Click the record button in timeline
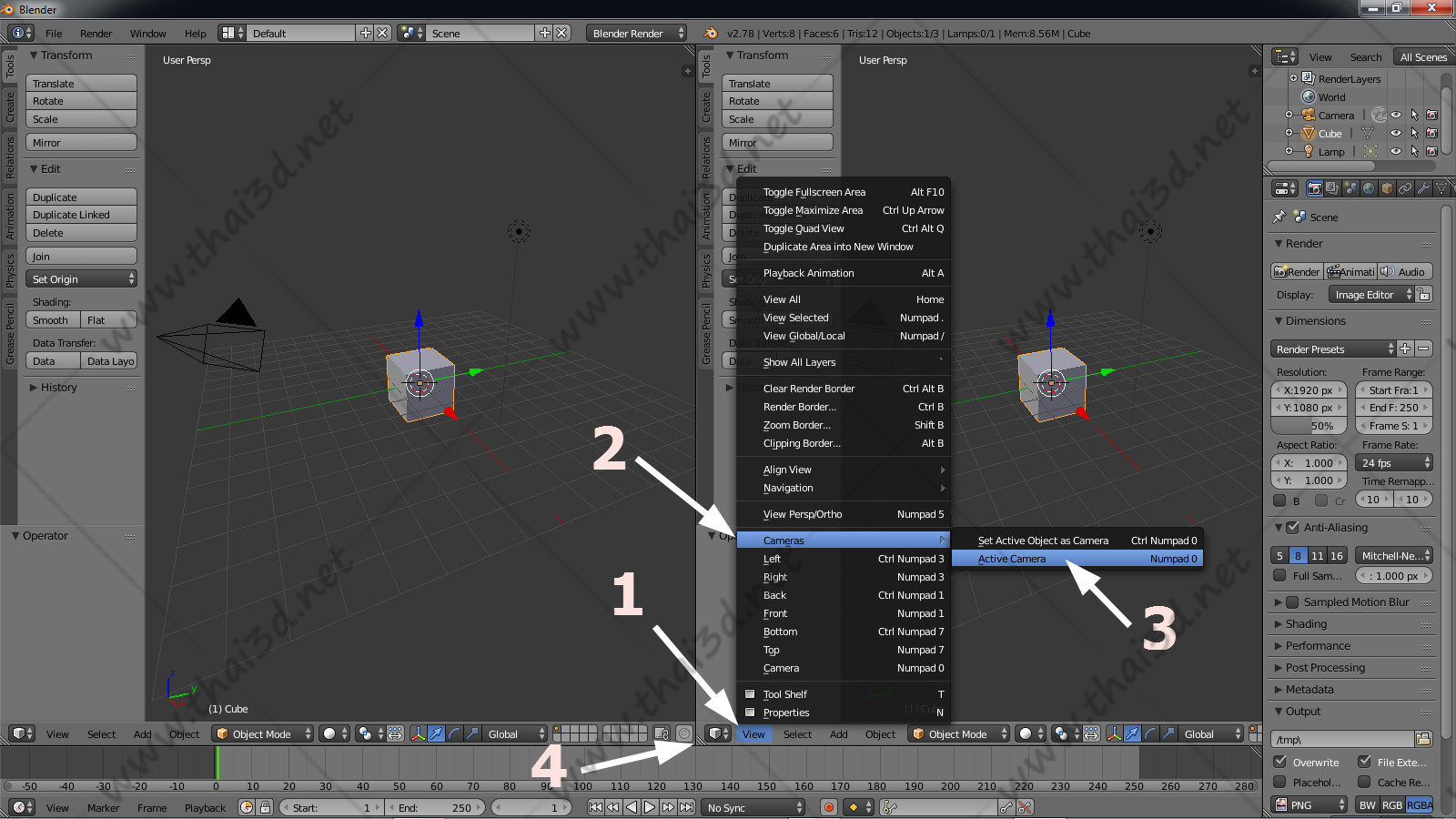 (828, 807)
